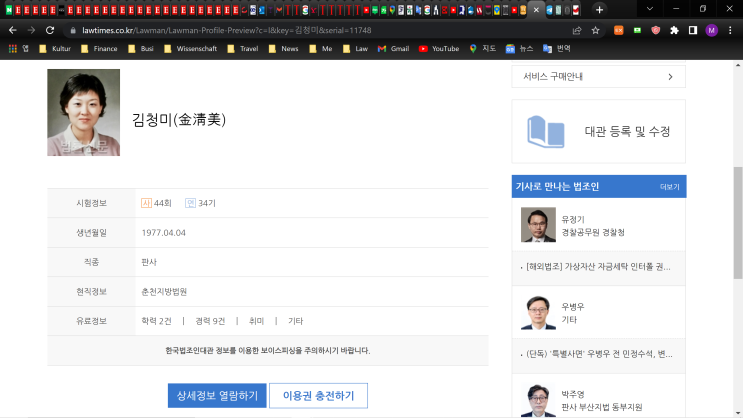743x418 pixels.
Task: Click 더보기 in 기사로 만나는 법조인
Action: [x=670, y=187]
